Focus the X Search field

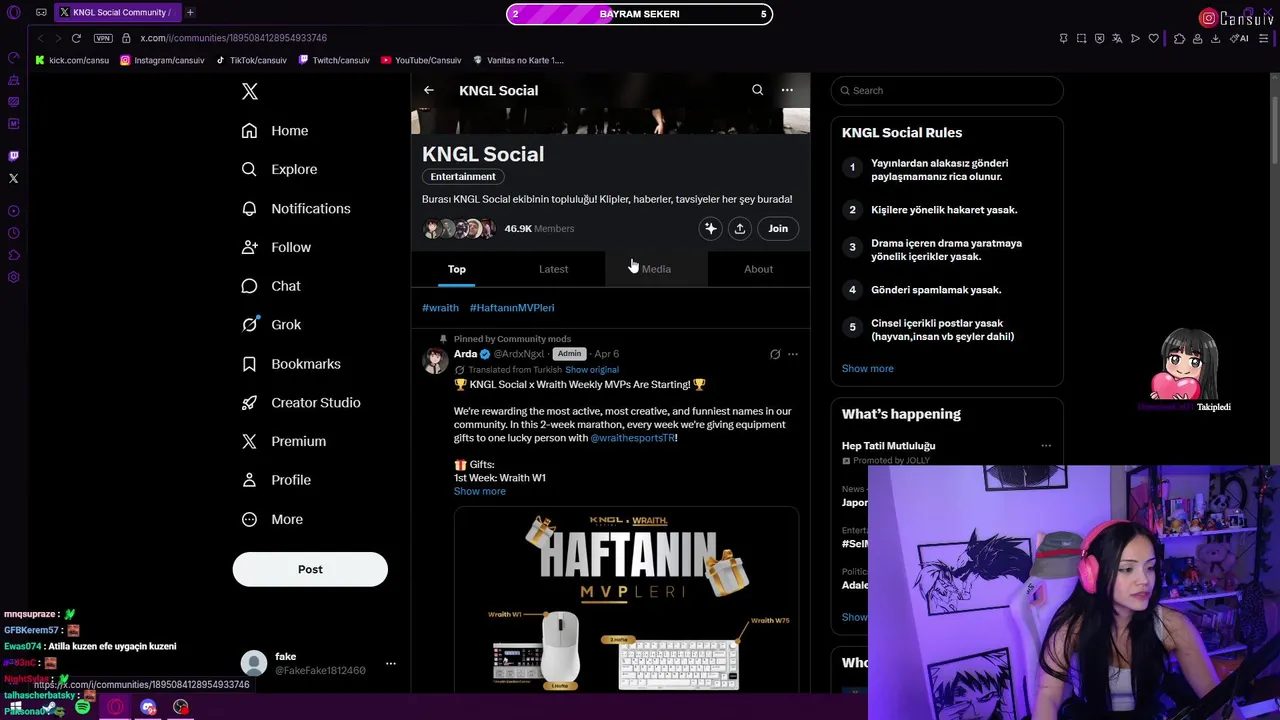[x=947, y=91]
